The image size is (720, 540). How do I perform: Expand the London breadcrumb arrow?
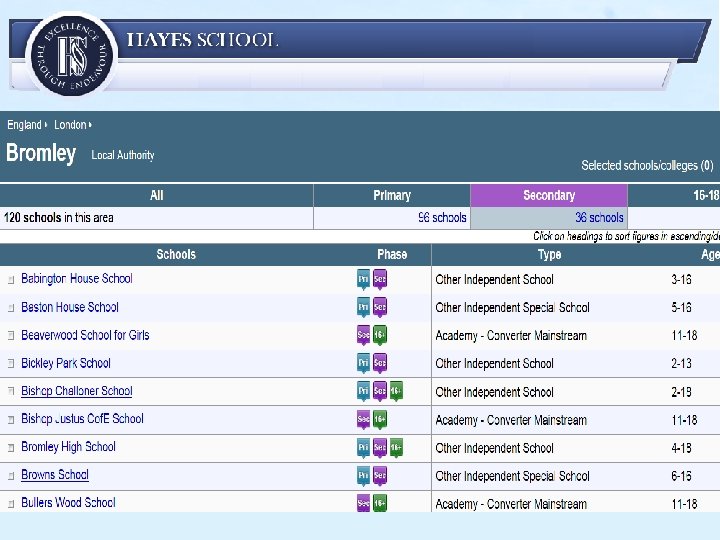(x=90, y=124)
